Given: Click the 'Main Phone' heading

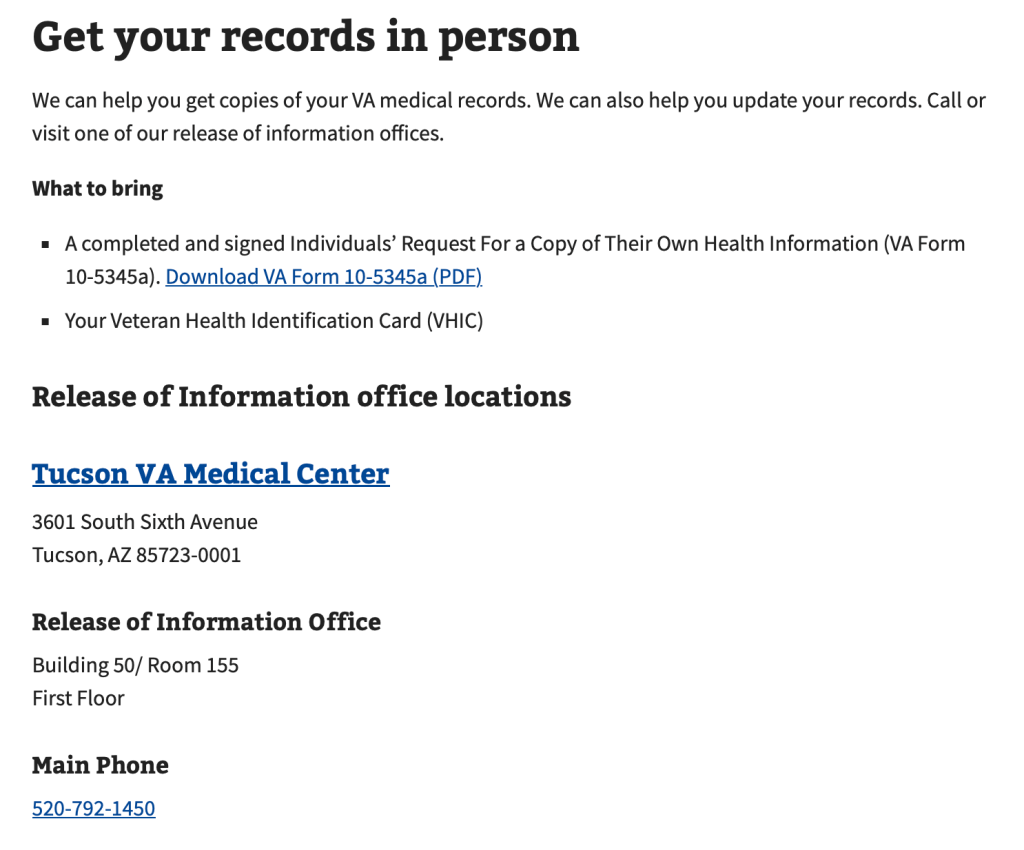Looking at the screenshot, I should pos(100,765).
